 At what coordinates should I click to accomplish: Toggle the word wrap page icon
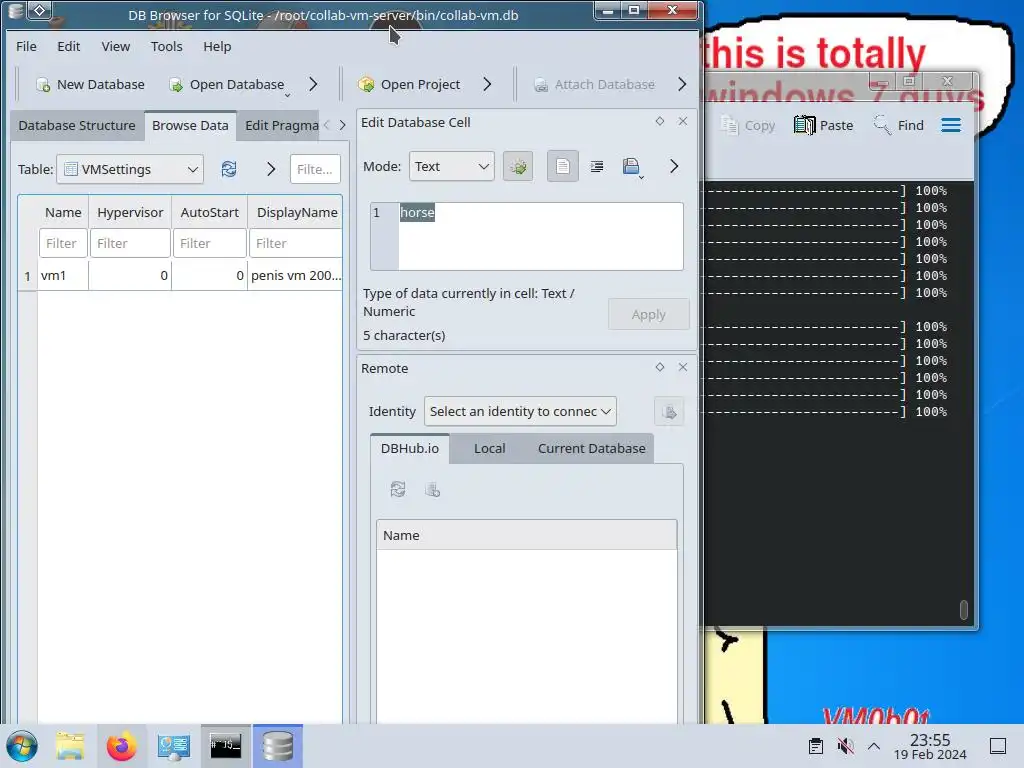[x=562, y=167]
